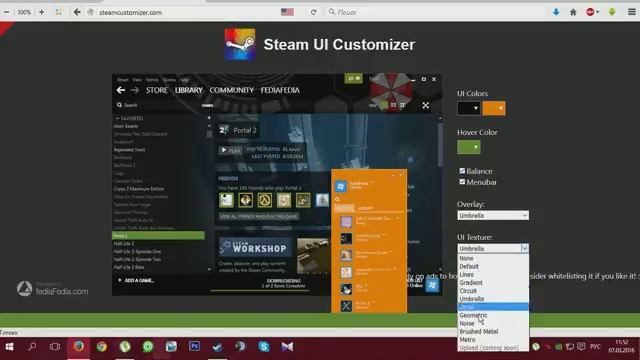Open Firefox from the taskbar
640x360 pixels.
coord(78,347)
